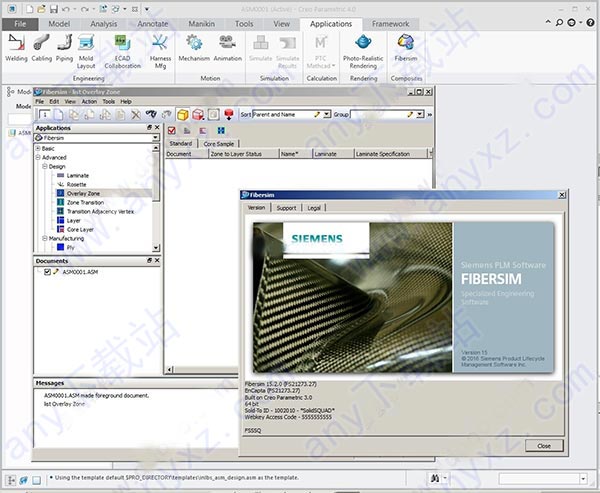Screen dimensions: 600x493
Task: Open the Welding application
Action: 16,47
